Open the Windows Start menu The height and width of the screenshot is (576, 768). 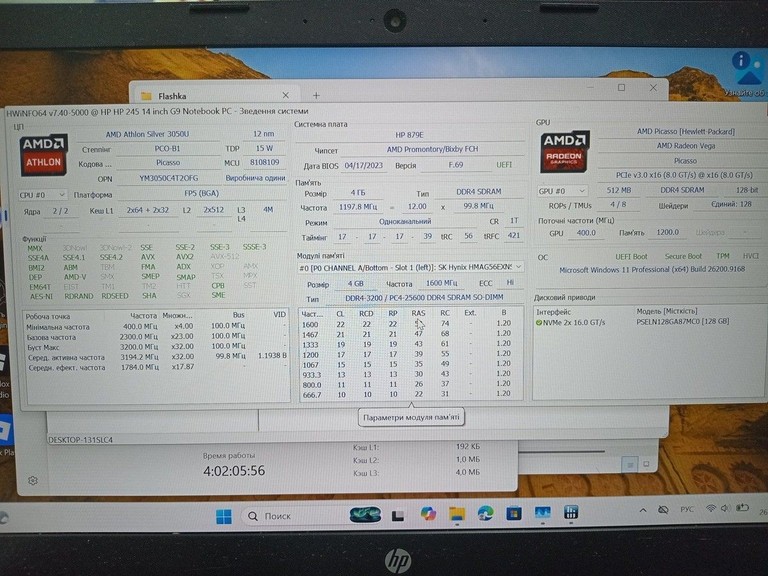(224, 516)
